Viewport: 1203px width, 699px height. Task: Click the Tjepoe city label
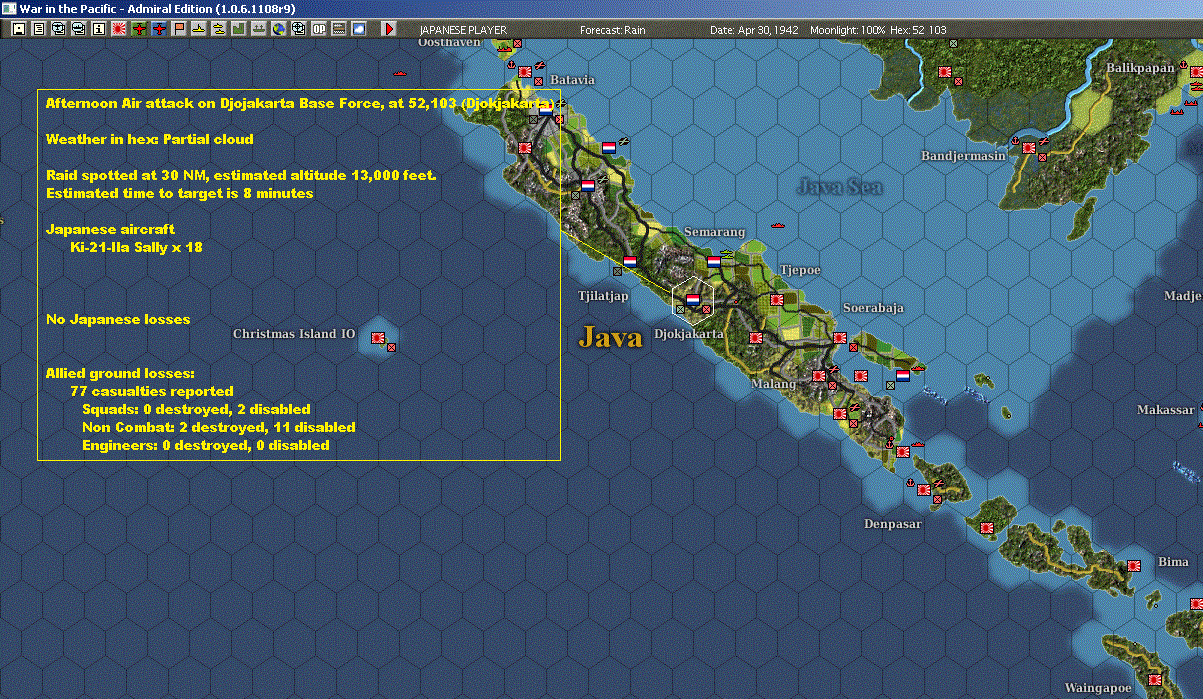(800, 271)
